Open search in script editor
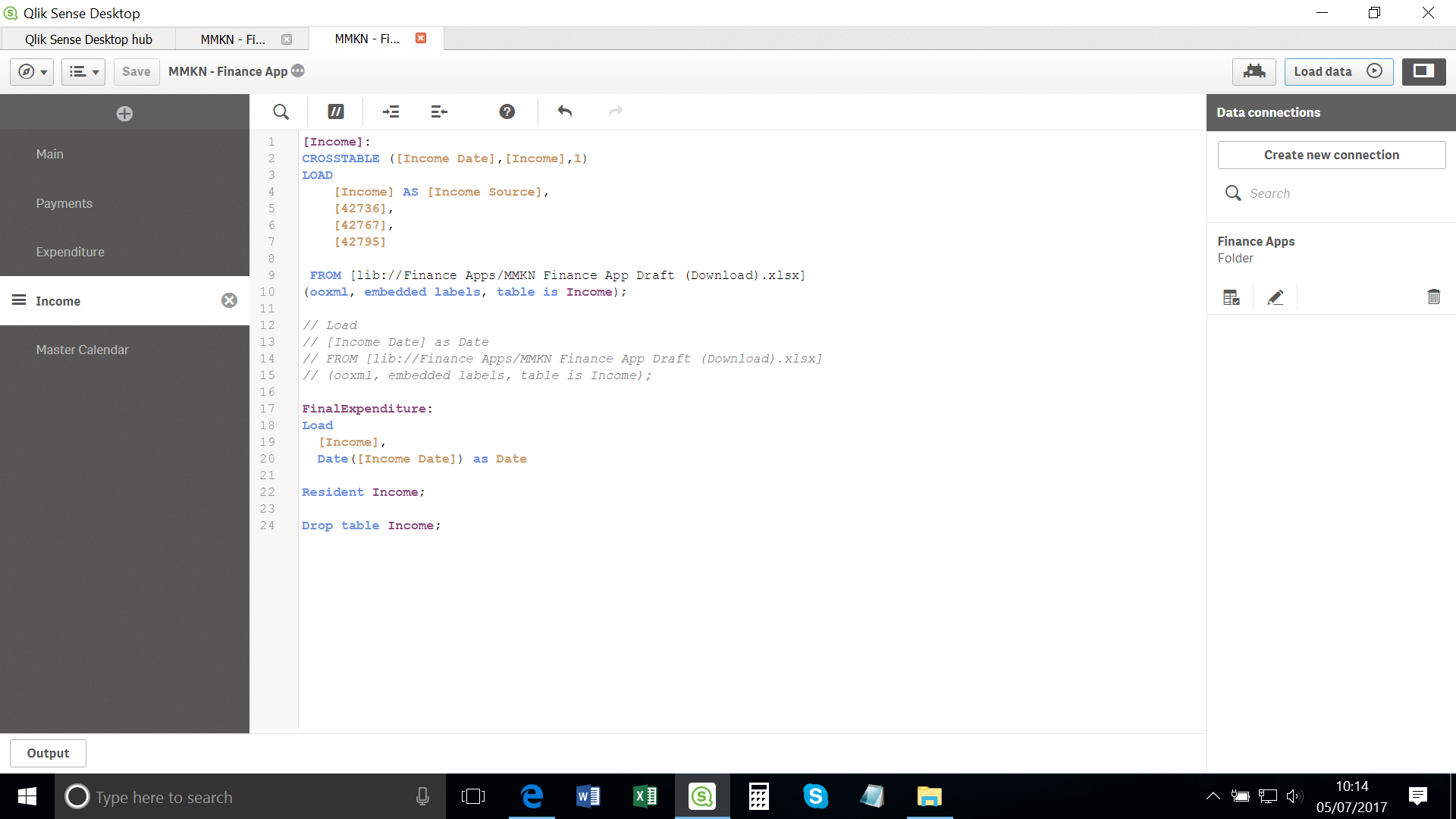The image size is (1456, 819). click(281, 111)
